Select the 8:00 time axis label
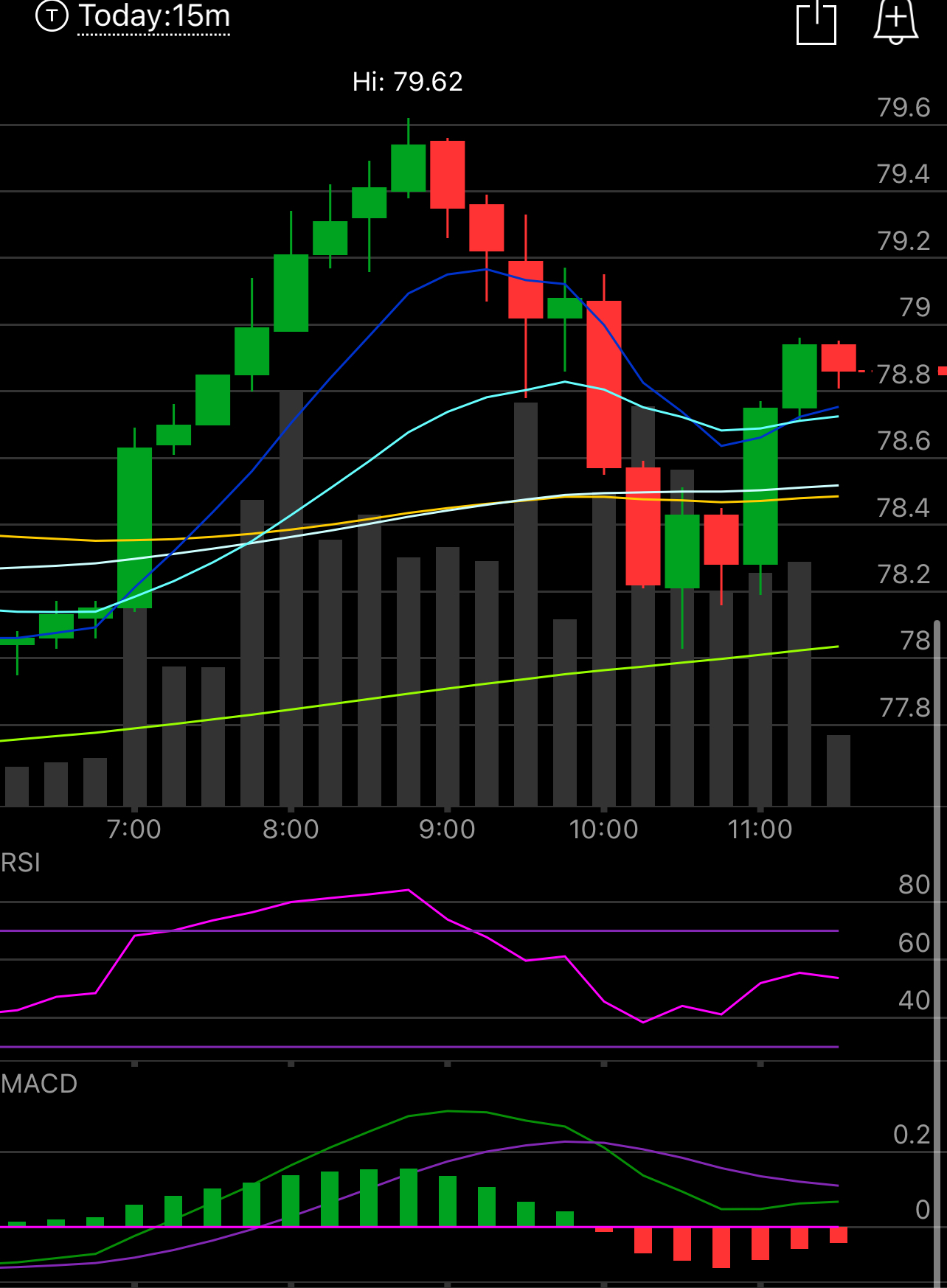This screenshot has height=1288, width=947. (x=291, y=829)
